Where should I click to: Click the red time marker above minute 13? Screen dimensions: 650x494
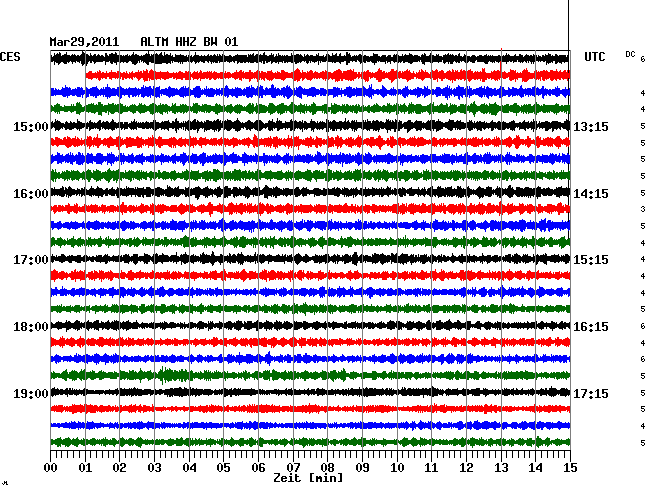point(501,60)
